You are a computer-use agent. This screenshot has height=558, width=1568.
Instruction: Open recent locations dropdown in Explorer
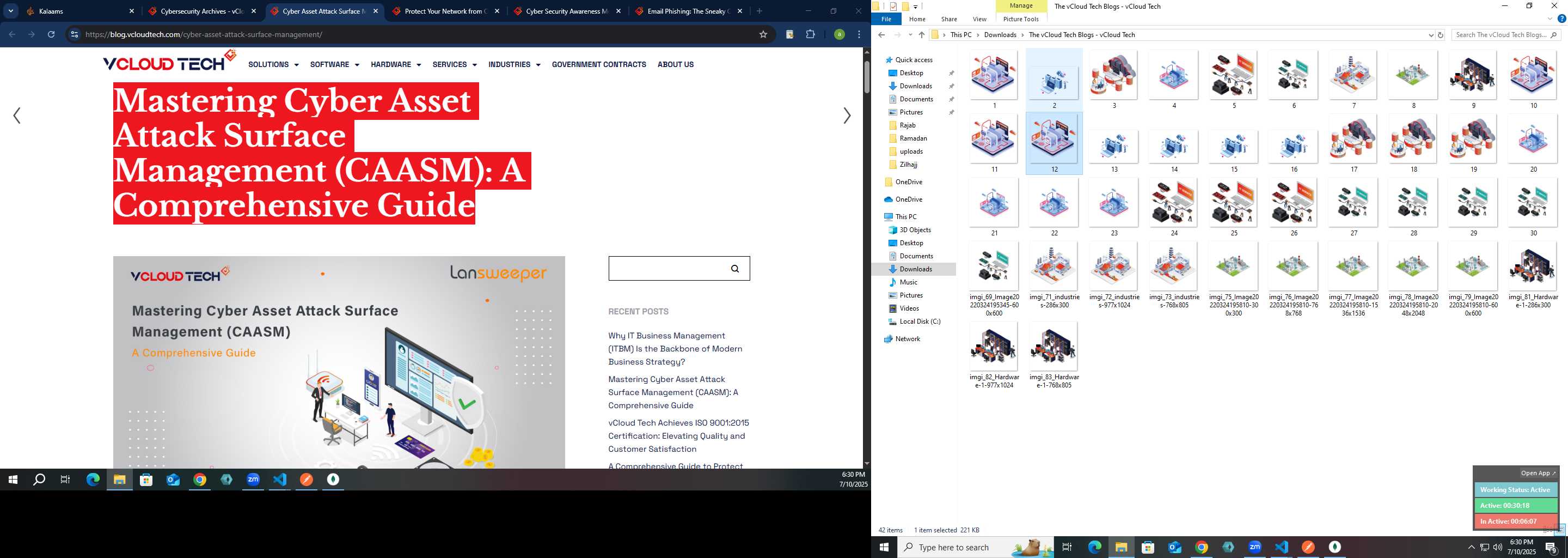pyautogui.click(x=910, y=35)
